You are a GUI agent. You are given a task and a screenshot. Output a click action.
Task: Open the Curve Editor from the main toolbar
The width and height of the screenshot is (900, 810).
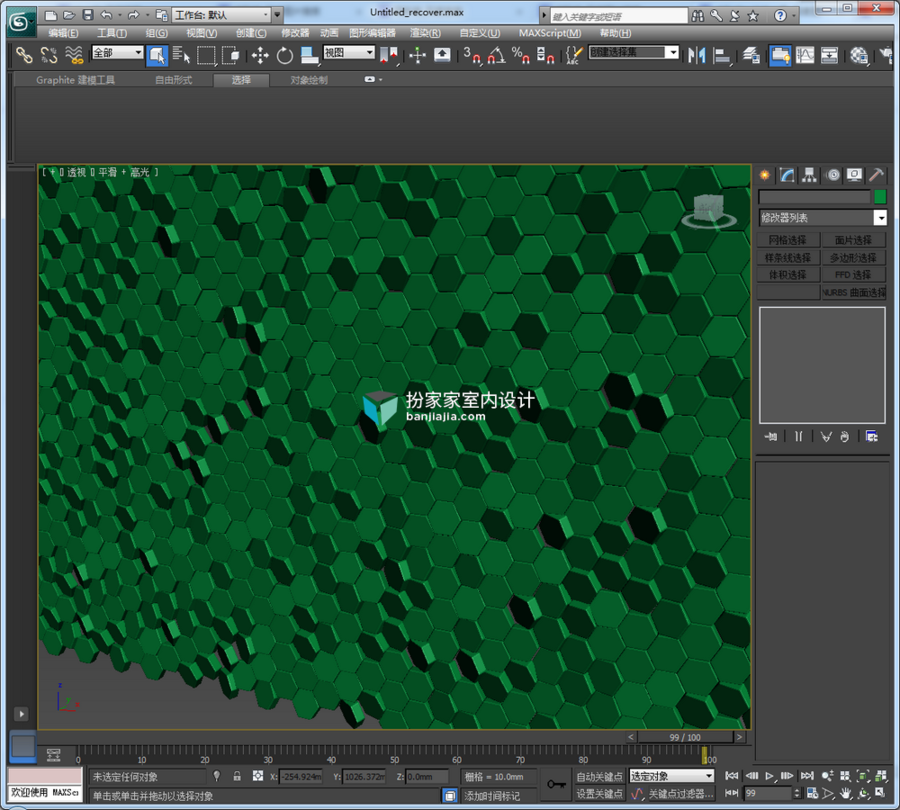click(x=805, y=55)
